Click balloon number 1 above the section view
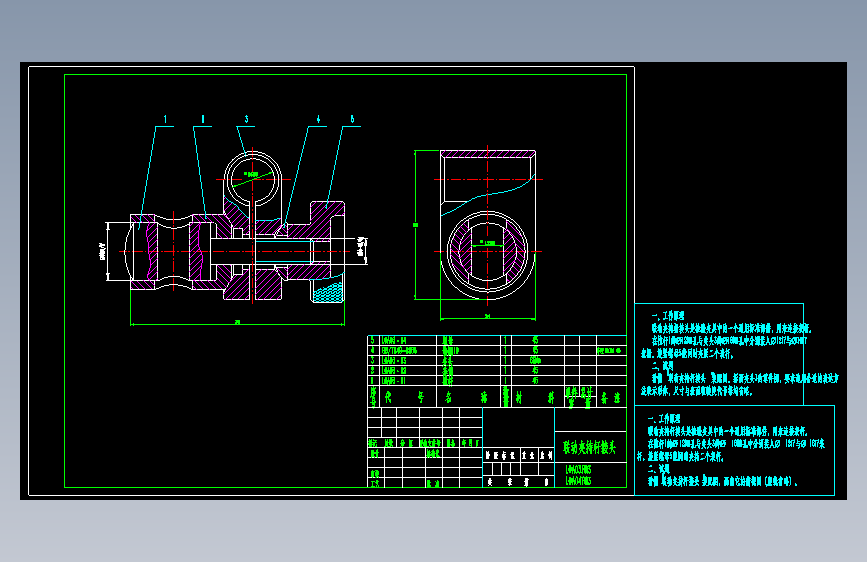The height and width of the screenshot is (562, 867). (165, 119)
